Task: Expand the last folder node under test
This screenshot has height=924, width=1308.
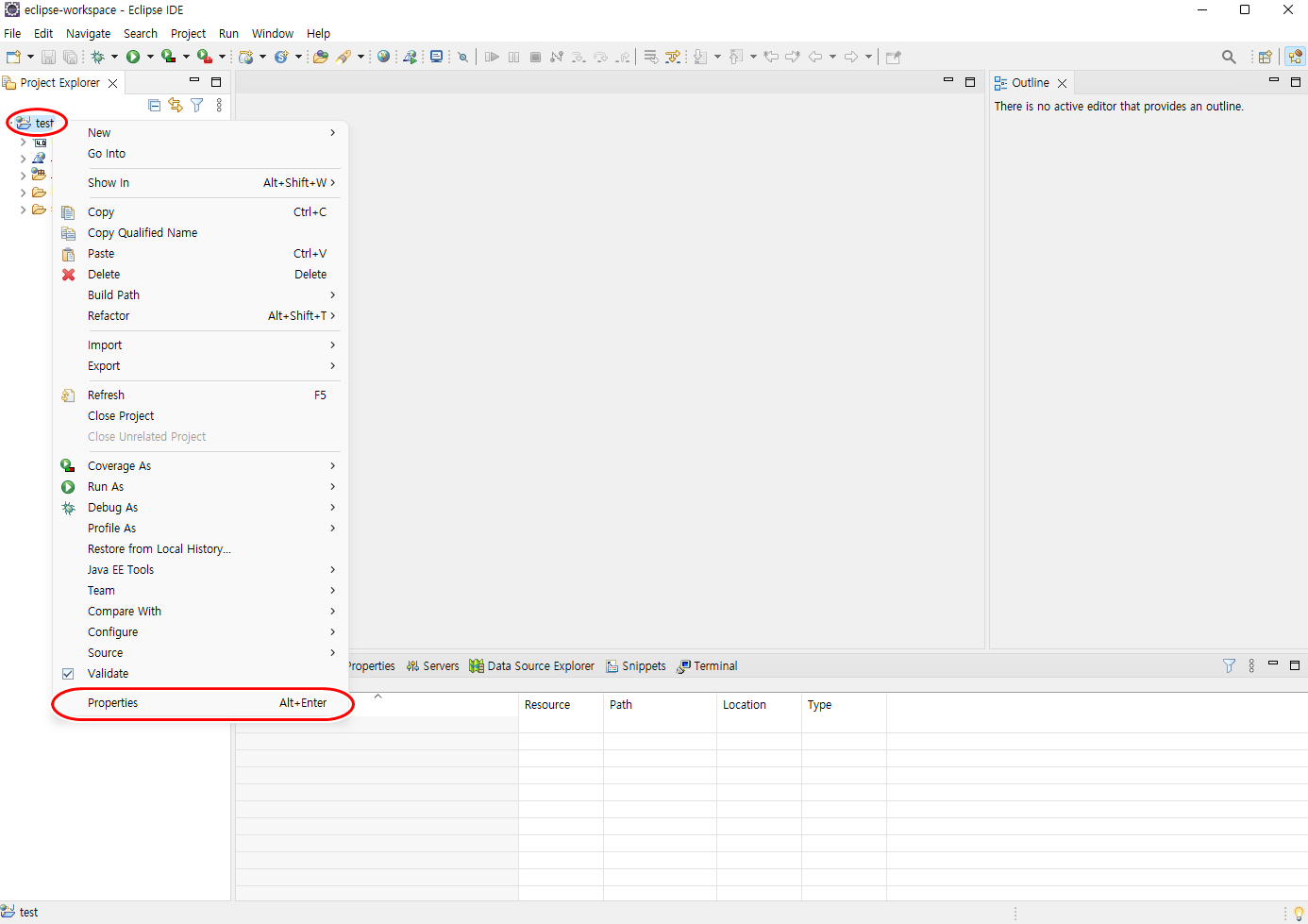Action: pyautogui.click(x=24, y=210)
